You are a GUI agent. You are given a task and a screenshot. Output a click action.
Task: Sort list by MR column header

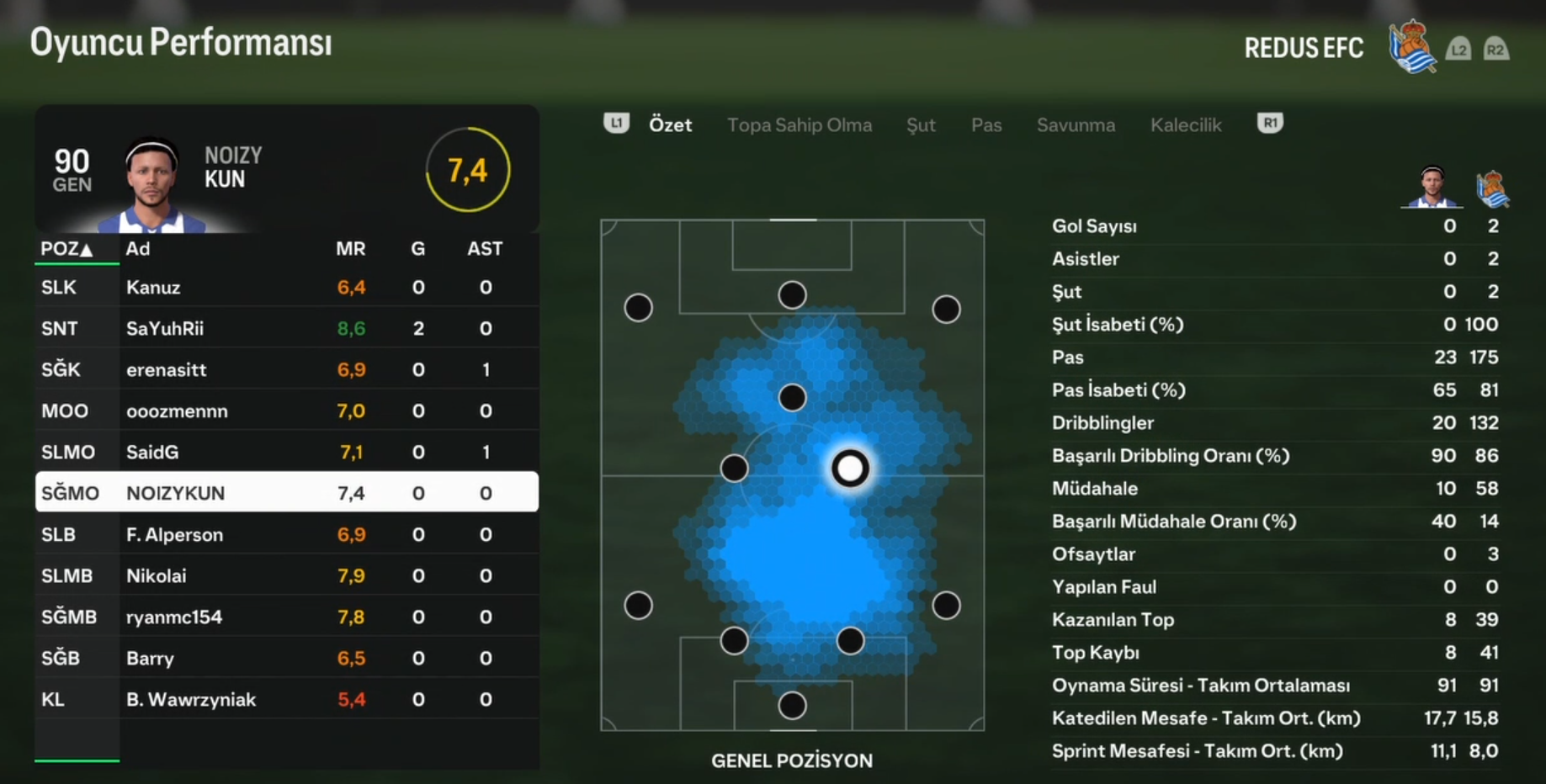click(x=351, y=249)
